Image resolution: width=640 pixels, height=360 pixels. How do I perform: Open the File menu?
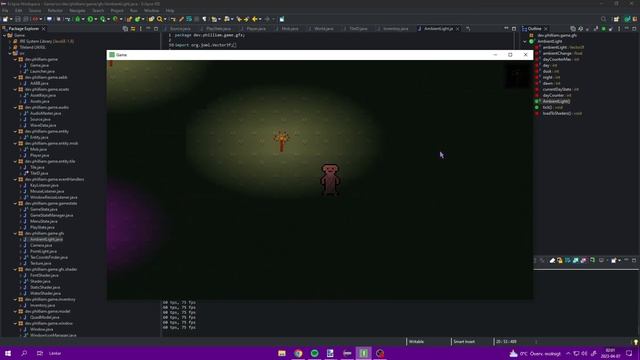point(5,11)
